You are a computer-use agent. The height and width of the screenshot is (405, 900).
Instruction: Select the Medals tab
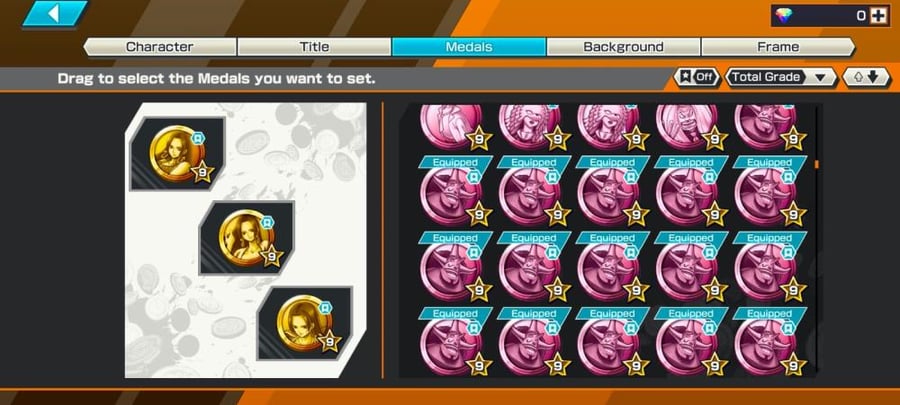pos(469,47)
